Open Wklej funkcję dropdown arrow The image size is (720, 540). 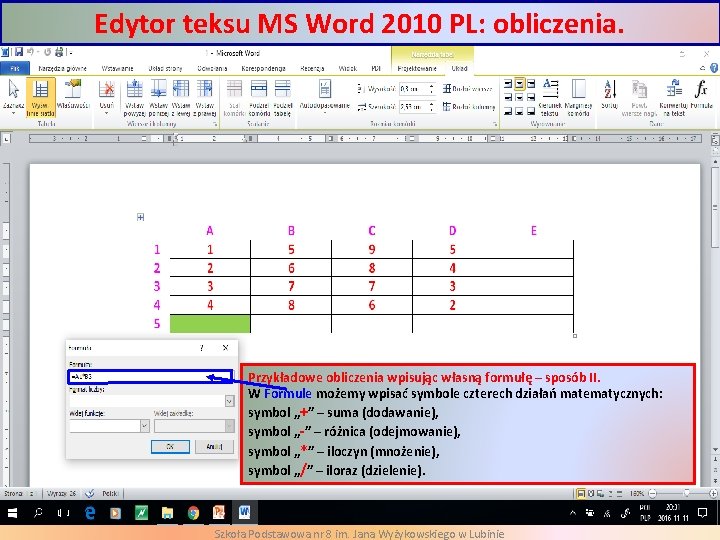pyautogui.click(x=144, y=426)
